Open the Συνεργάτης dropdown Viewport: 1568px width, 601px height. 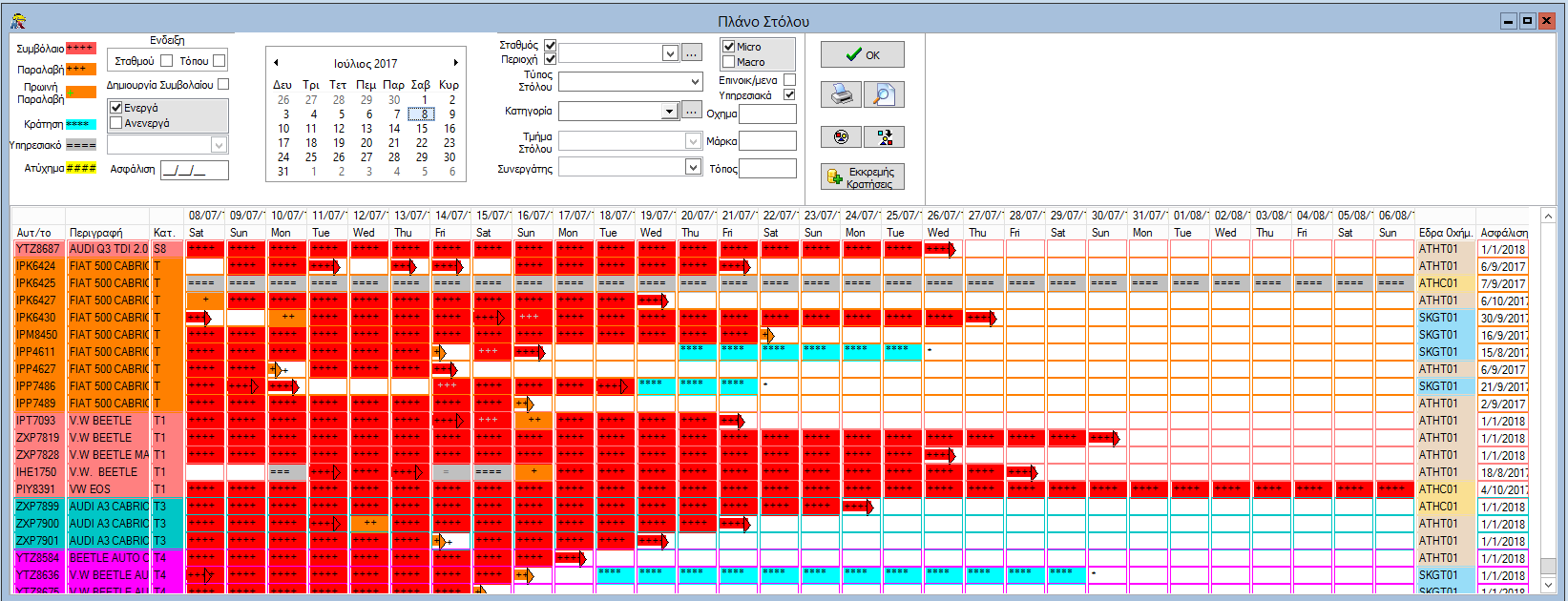tap(694, 167)
